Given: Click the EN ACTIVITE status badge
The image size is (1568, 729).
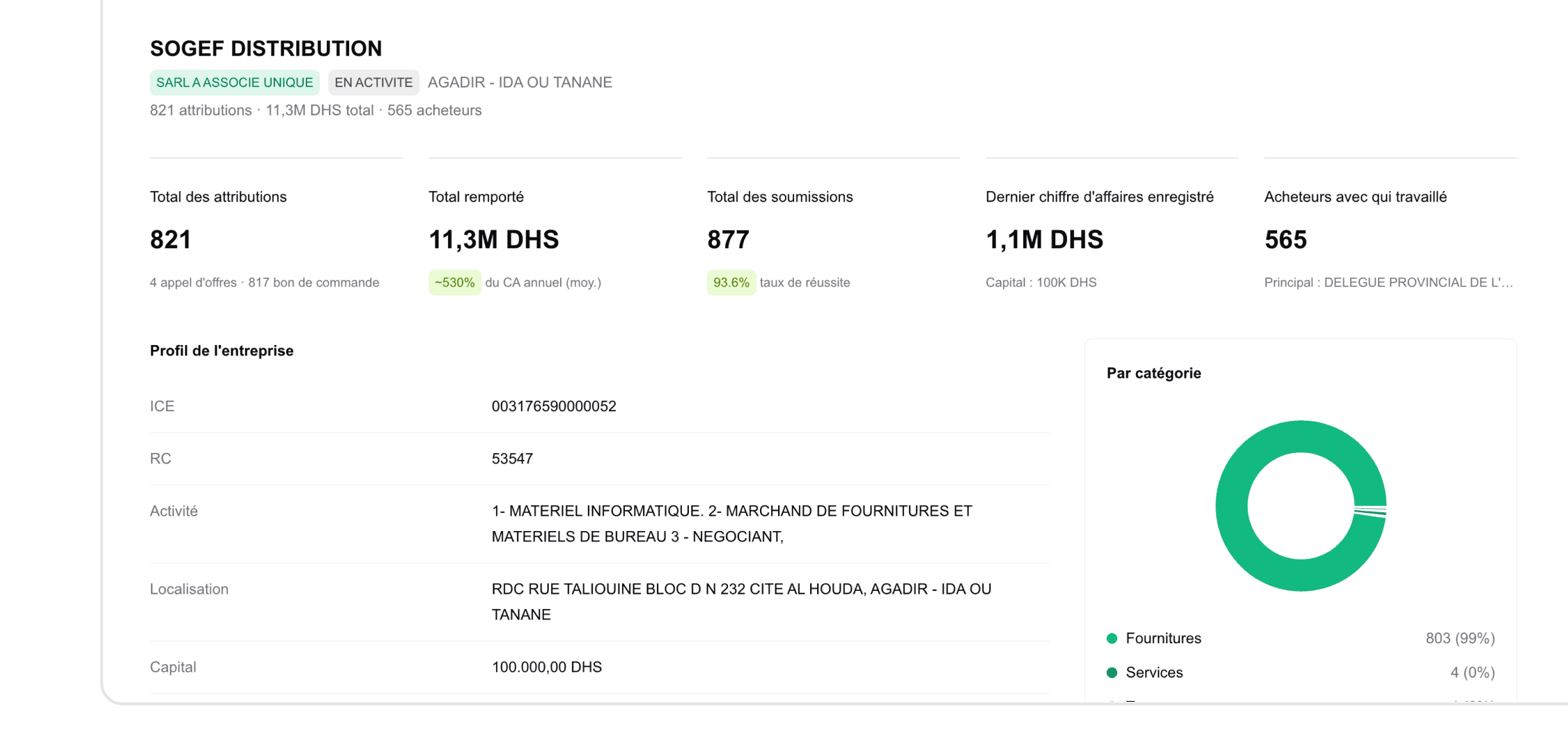Looking at the screenshot, I should pyautogui.click(x=373, y=82).
